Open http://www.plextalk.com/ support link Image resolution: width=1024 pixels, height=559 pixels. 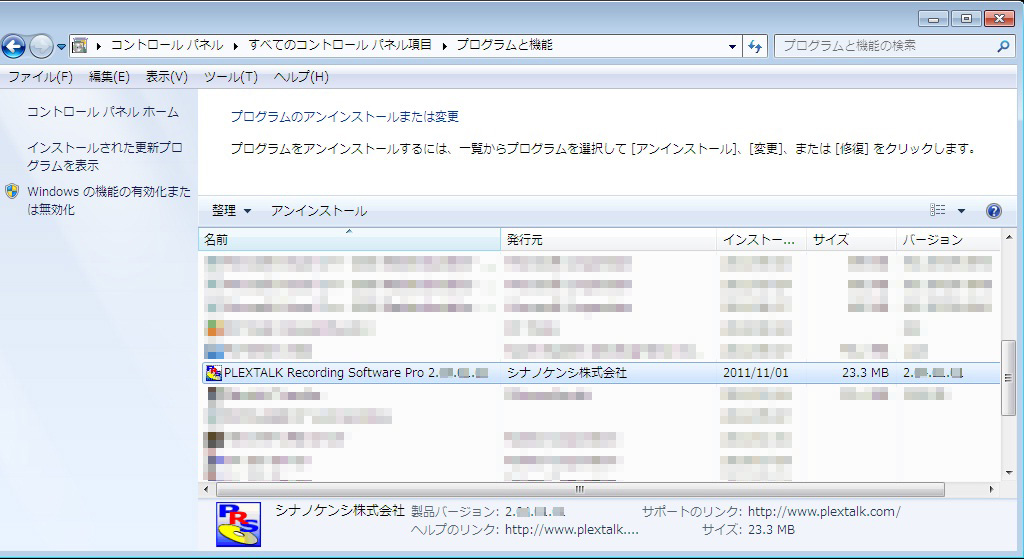(824, 511)
